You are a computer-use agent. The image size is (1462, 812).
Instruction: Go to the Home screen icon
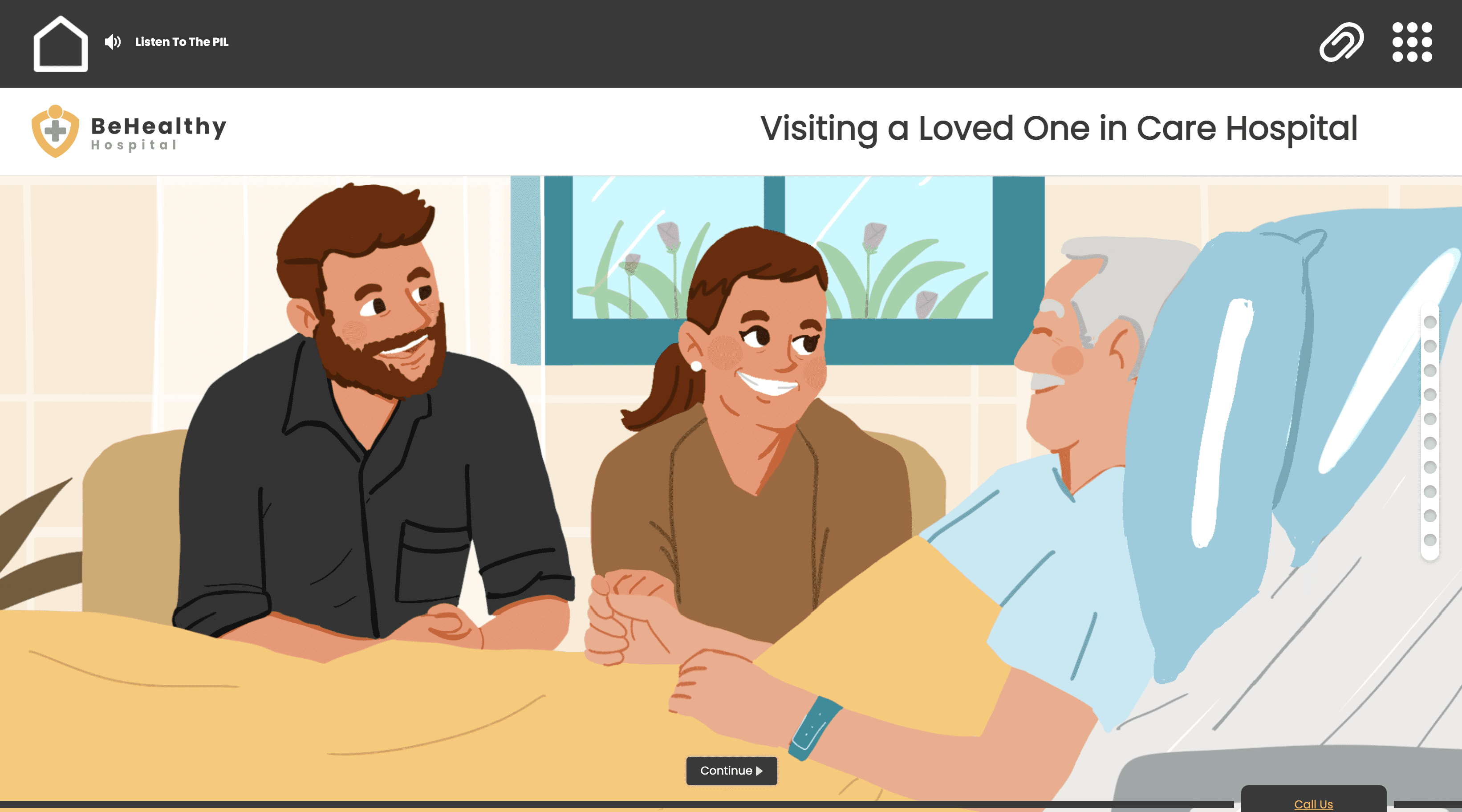coord(61,44)
